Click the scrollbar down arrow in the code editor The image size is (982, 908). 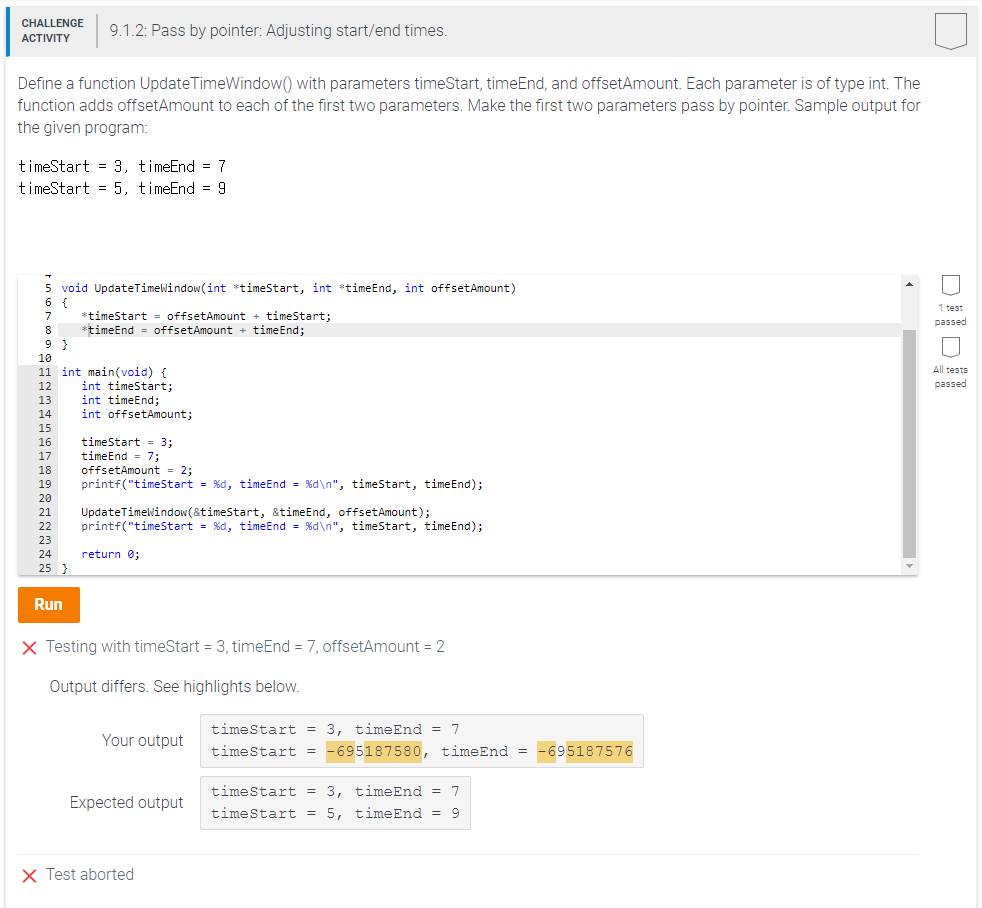click(909, 564)
